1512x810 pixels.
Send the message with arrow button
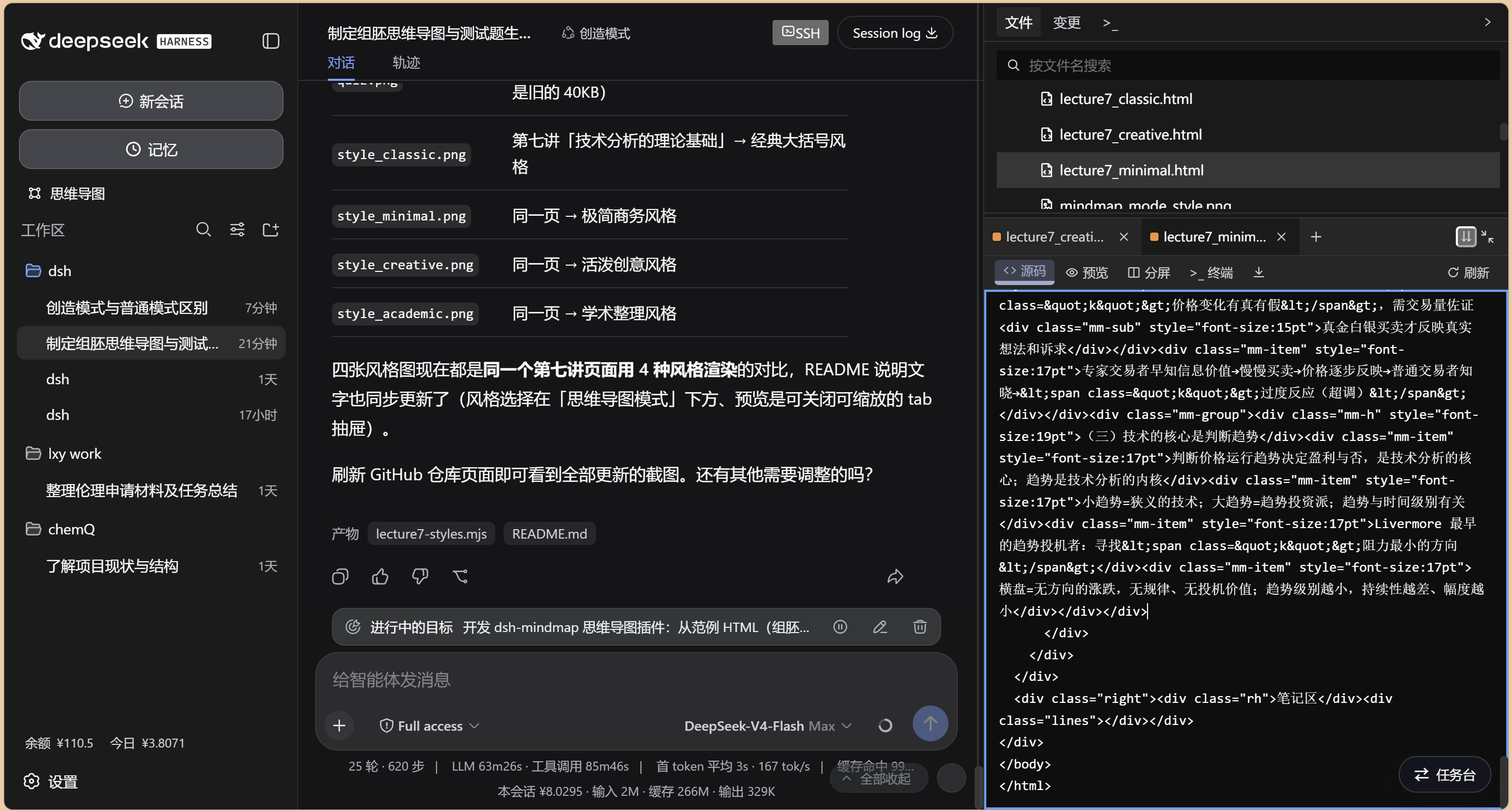click(930, 724)
